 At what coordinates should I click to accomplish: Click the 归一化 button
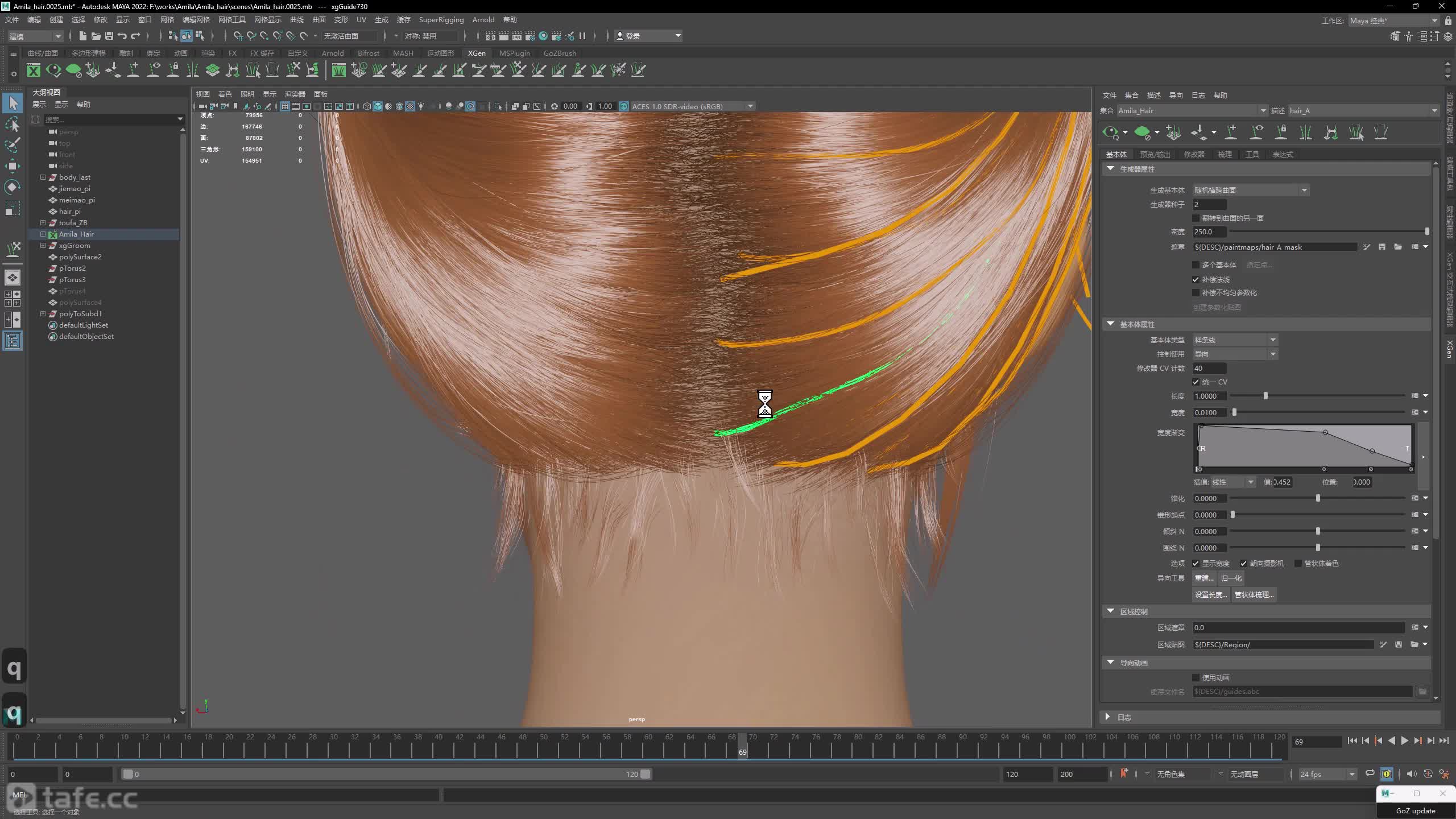tap(1231, 578)
